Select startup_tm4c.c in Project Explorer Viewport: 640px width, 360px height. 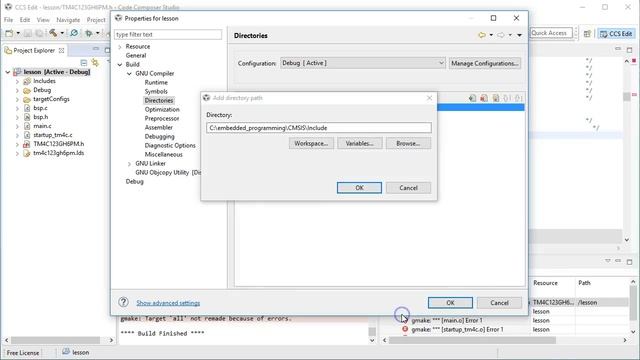(x=53, y=135)
